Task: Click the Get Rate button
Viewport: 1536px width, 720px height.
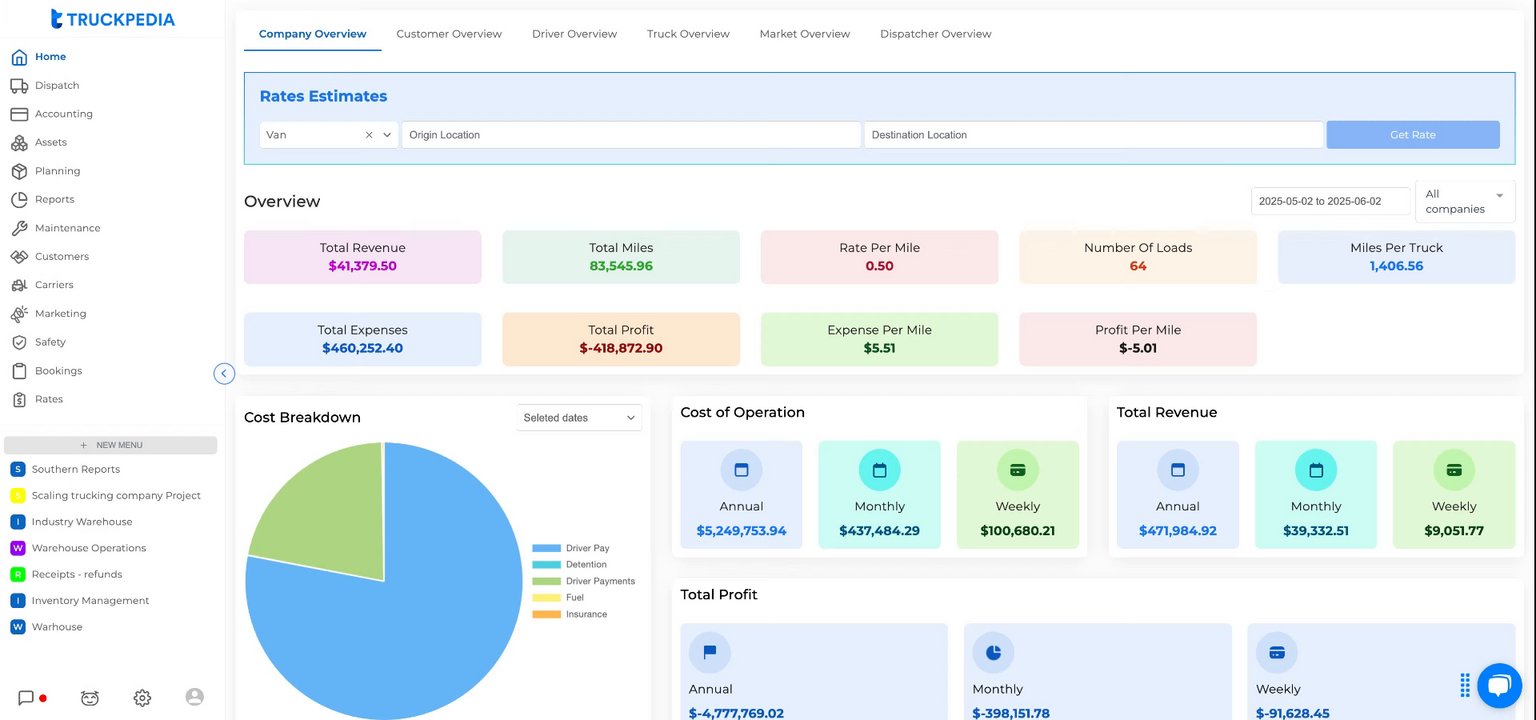Action: [1412, 135]
